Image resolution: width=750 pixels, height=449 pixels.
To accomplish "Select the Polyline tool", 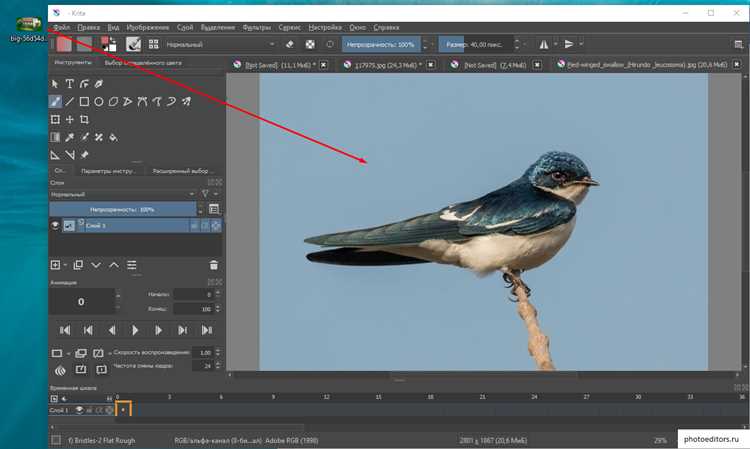I will coord(128,101).
